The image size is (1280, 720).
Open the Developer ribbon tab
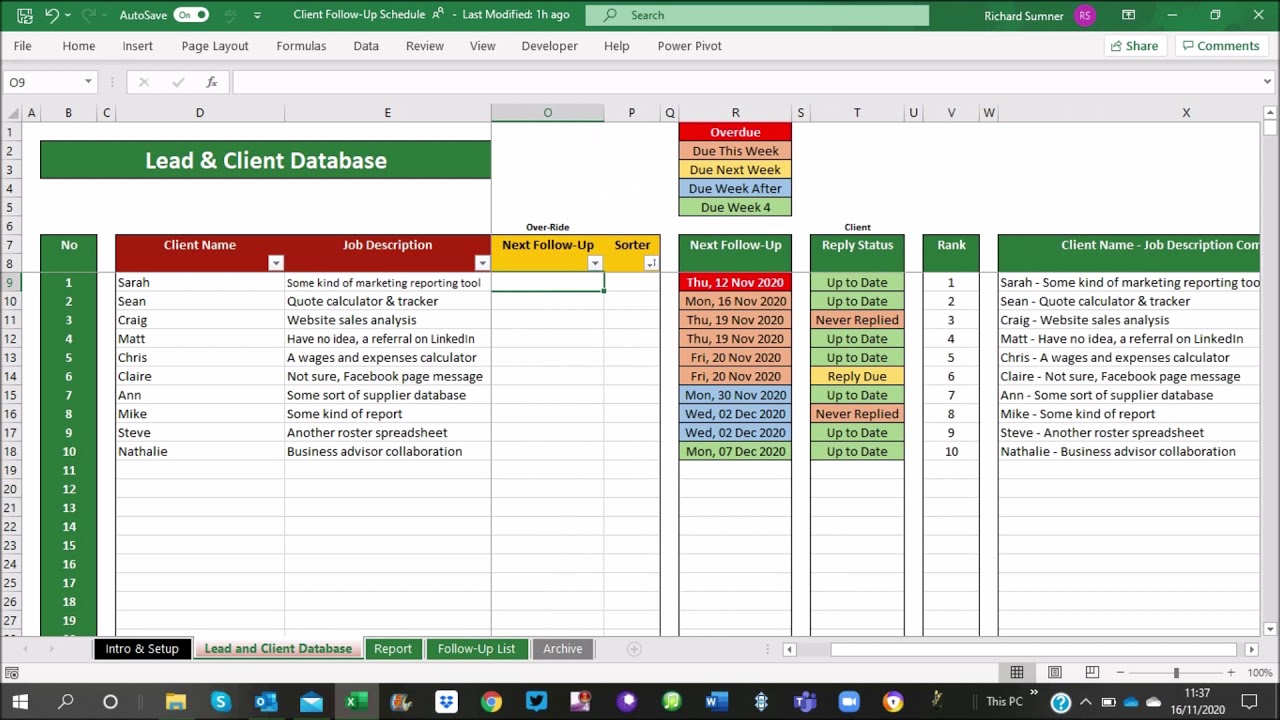click(x=549, y=46)
